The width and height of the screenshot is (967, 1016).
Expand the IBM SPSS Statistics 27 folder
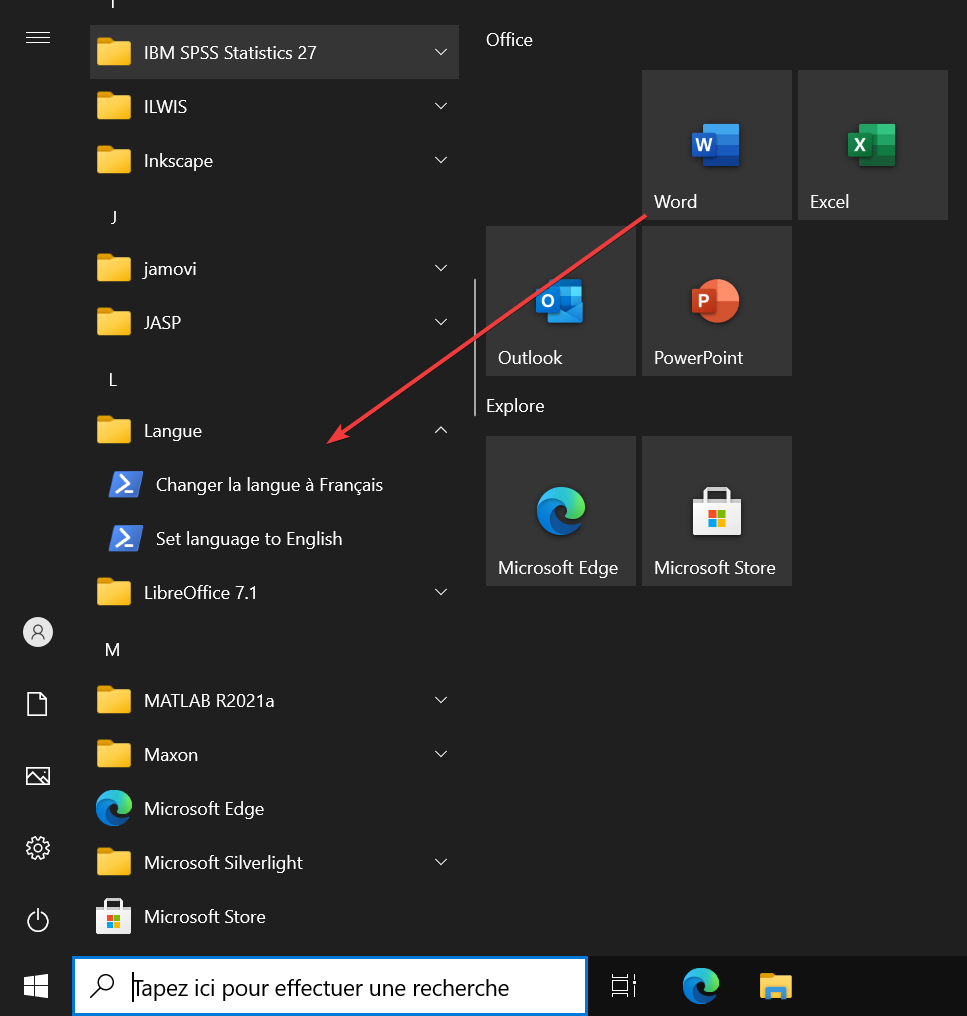click(274, 53)
